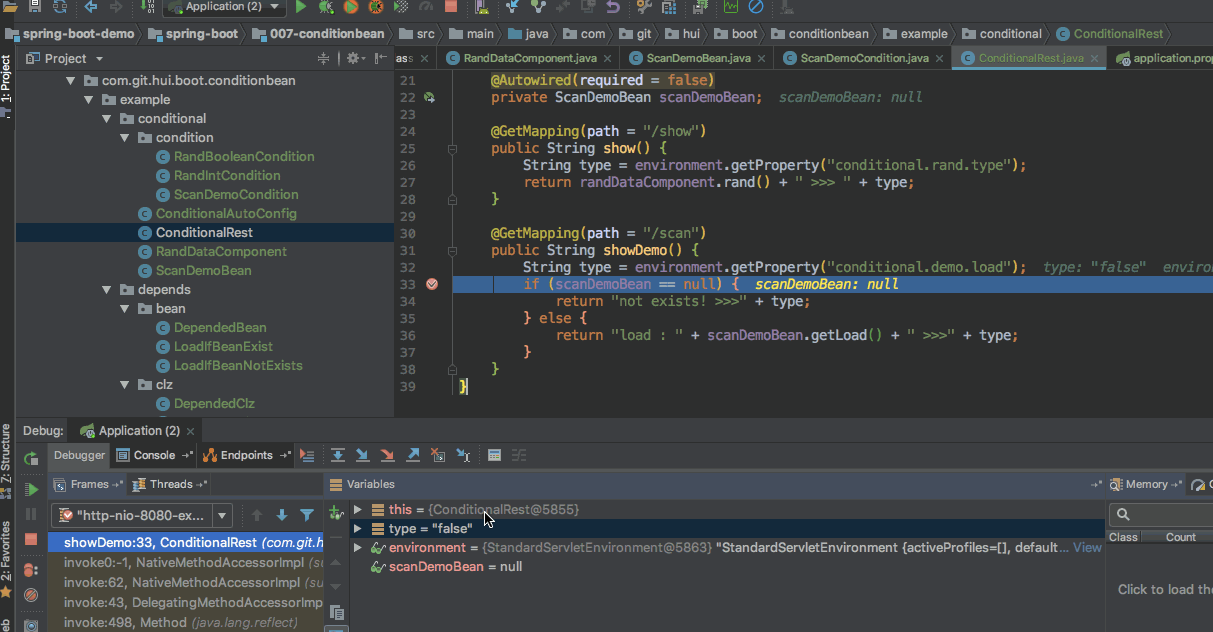The width and height of the screenshot is (1213, 632).
Task: Click the Step Out debugger icon
Action: [x=413, y=455]
